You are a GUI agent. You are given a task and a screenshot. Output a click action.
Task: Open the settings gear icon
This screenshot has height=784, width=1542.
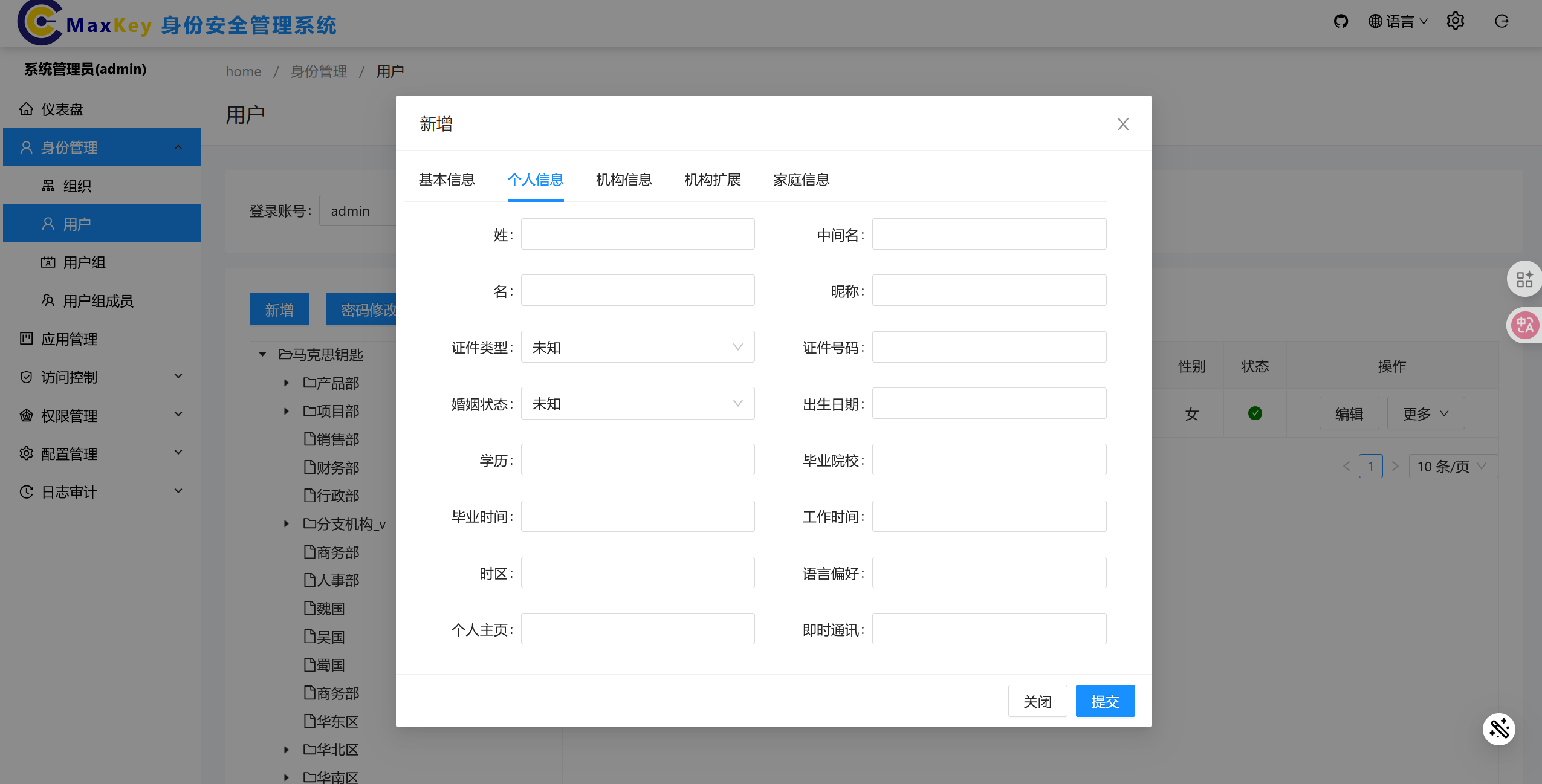[1456, 21]
